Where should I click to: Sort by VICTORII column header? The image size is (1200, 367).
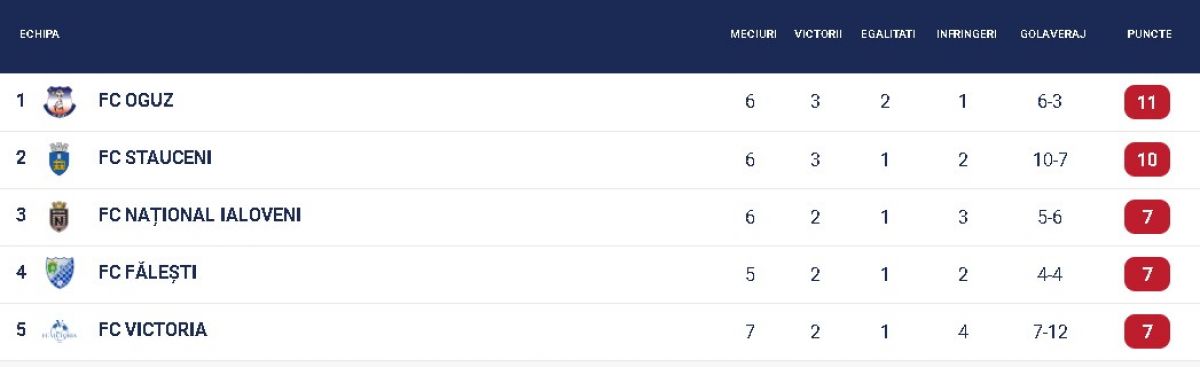[818, 34]
